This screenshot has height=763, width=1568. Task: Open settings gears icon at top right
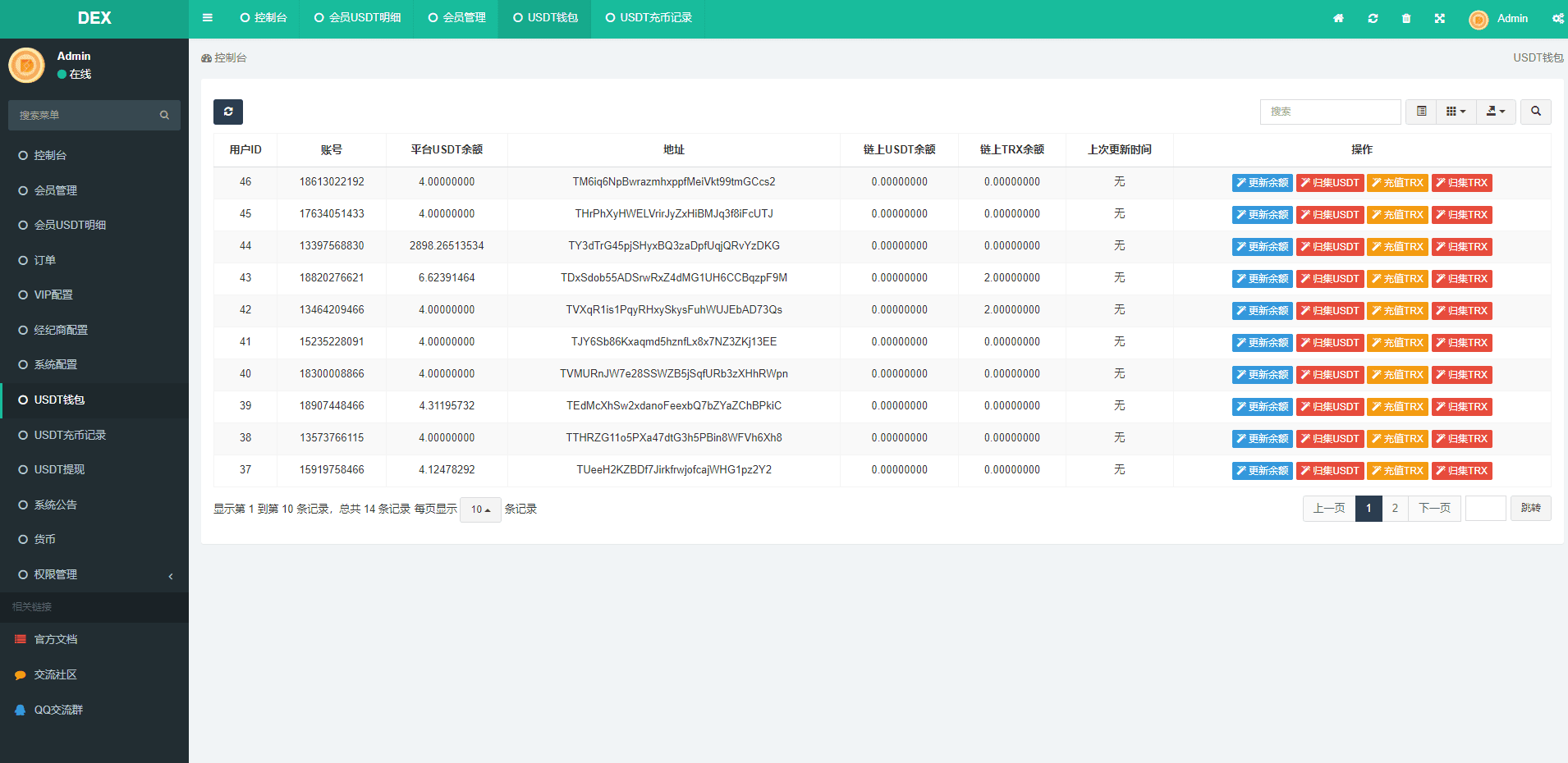1557,18
